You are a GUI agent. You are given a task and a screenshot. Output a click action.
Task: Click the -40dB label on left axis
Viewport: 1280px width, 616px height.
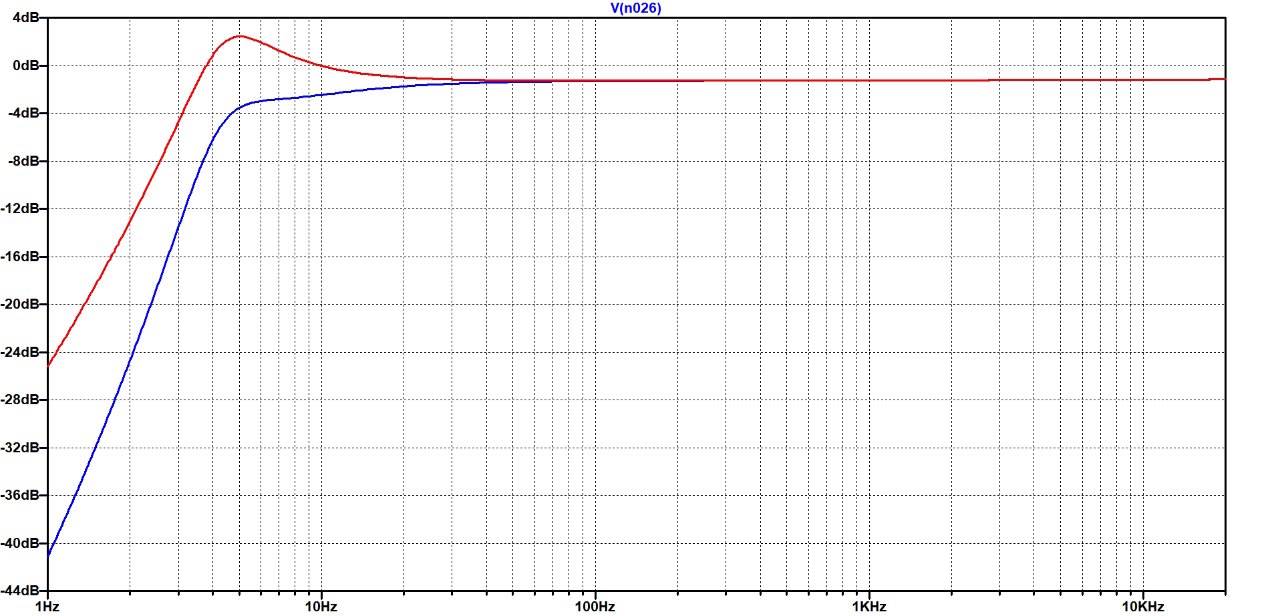pyautogui.click(x=25, y=544)
